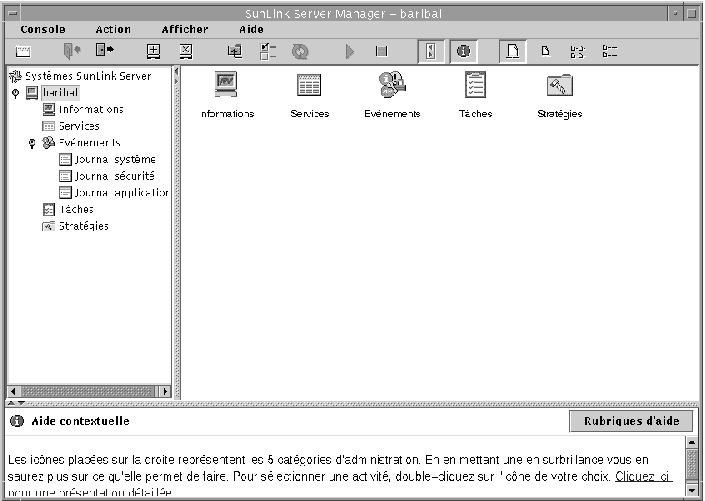The image size is (705, 501).
Task: Open the Informations icon in the right pane
Action: coord(226,84)
